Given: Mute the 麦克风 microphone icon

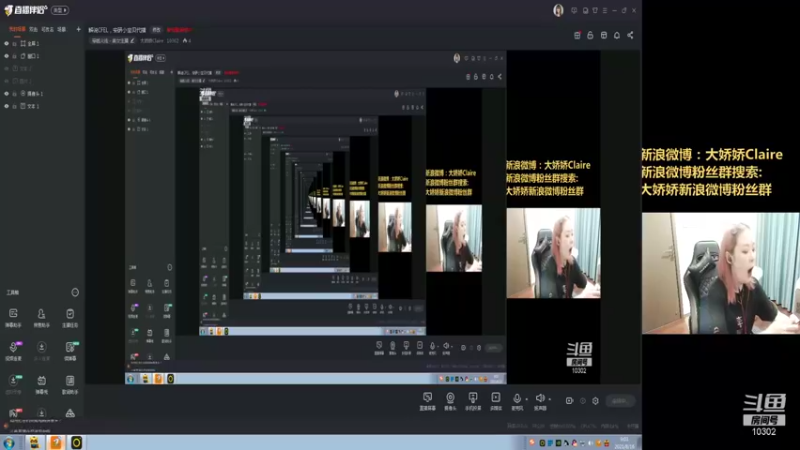Looking at the screenshot, I should (x=517, y=398).
